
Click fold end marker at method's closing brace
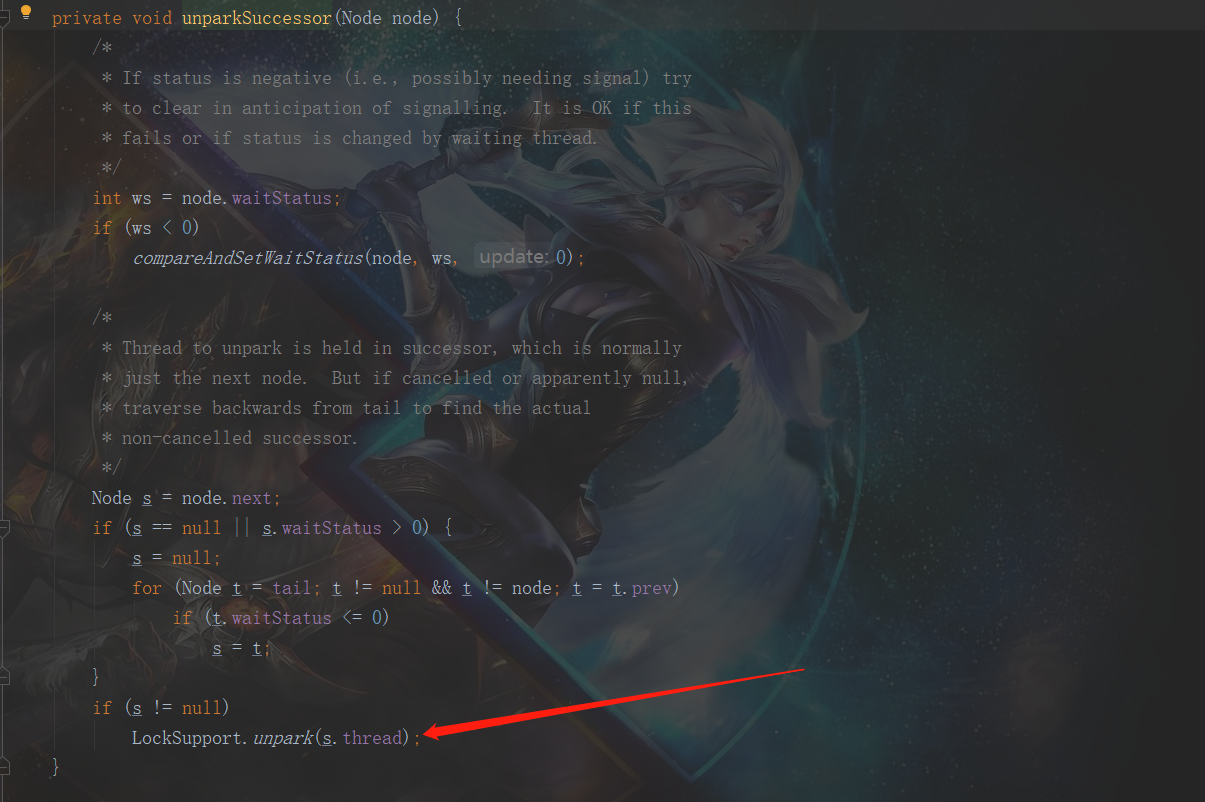point(5,768)
